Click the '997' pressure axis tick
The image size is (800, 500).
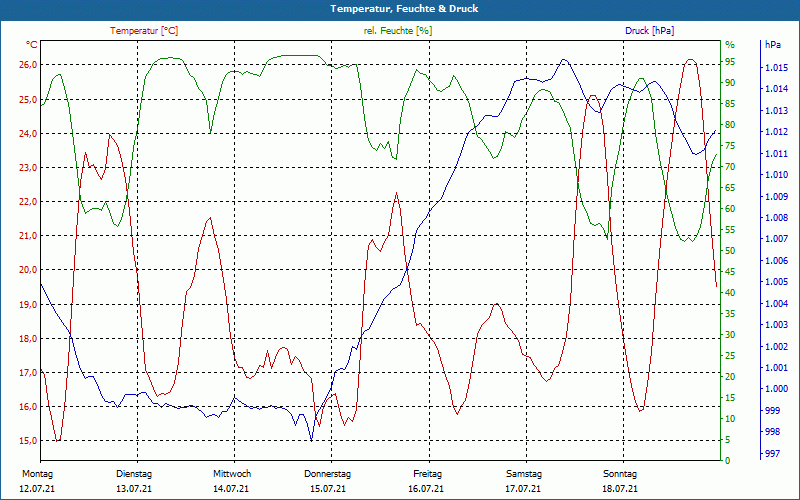pyautogui.click(x=771, y=454)
